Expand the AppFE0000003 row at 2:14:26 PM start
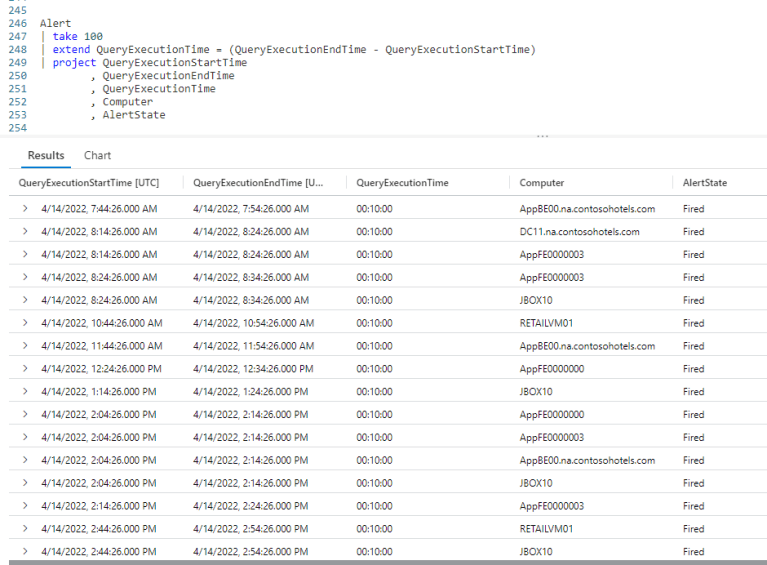The image size is (767, 565). (x=25, y=506)
